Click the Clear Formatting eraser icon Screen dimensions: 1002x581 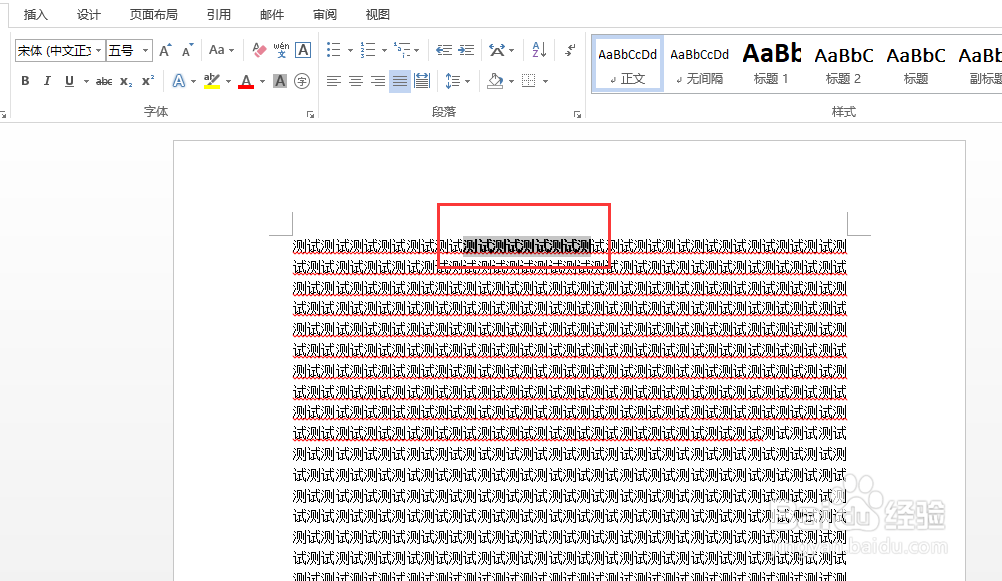[259, 50]
